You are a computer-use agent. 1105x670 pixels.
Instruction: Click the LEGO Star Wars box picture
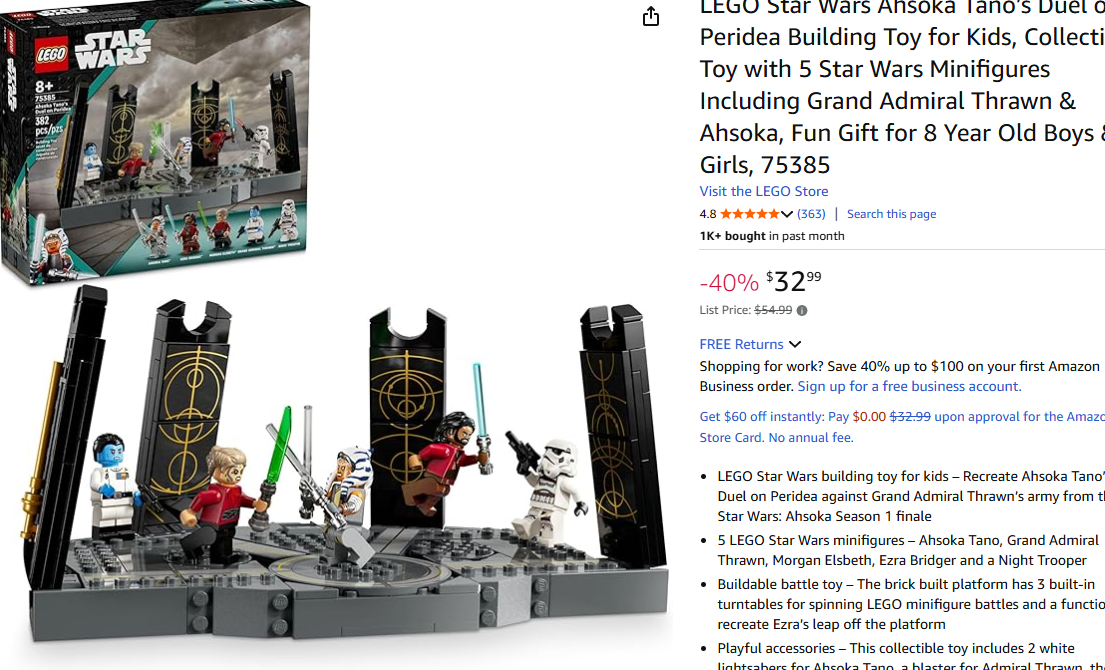(155, 139)
